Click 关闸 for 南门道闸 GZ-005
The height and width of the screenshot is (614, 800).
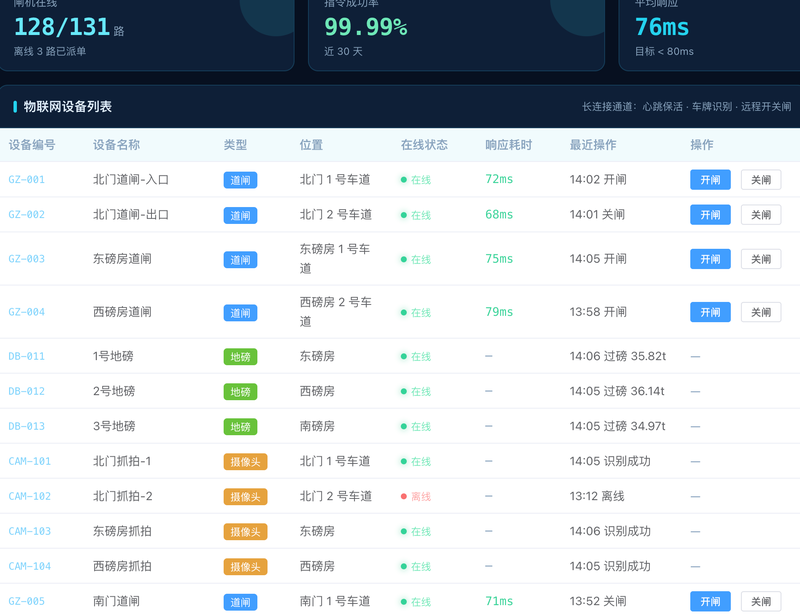(x=761, y=602)
